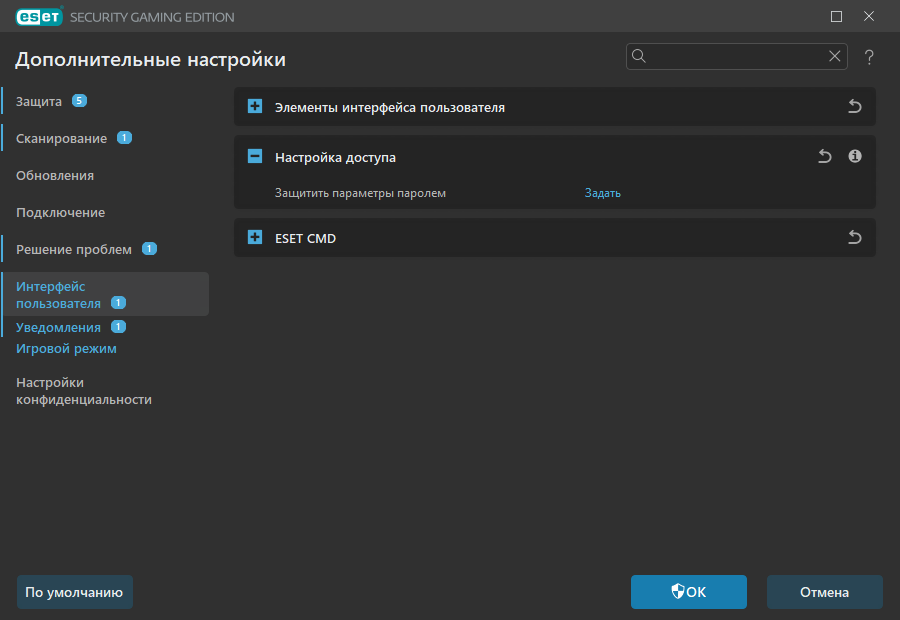Click the Дополнительные настройки heading
The height and width of the screenshot is (620, 900).
pos(150,59)
